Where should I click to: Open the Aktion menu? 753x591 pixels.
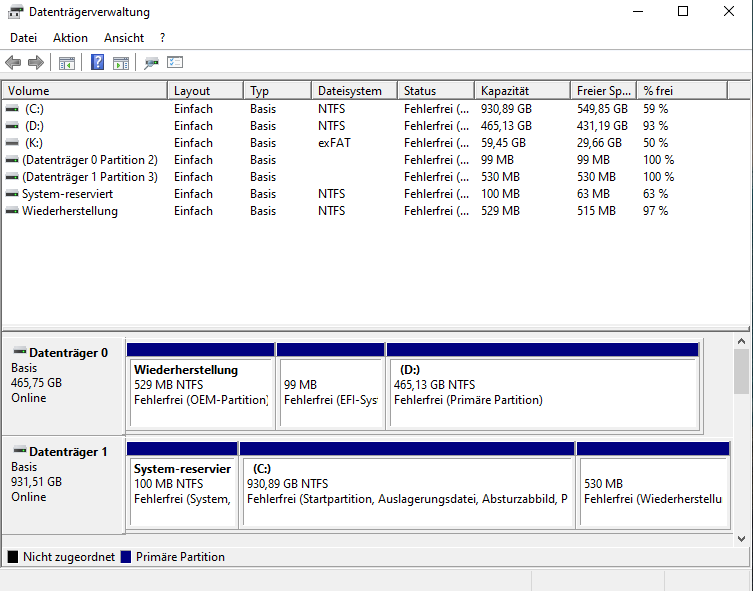click(71, 38)
